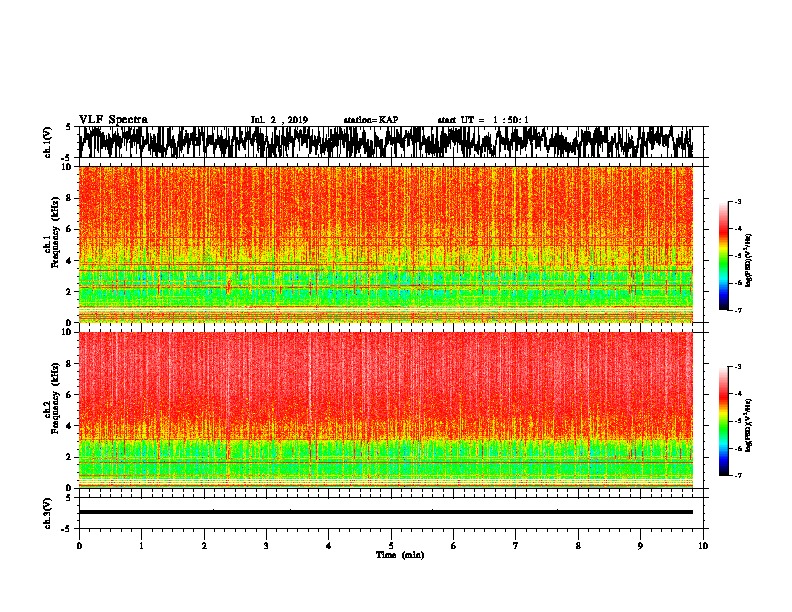Click the time axis tick label "3"
The height and width of the screenshot is (612, 792).
(266, 546)
